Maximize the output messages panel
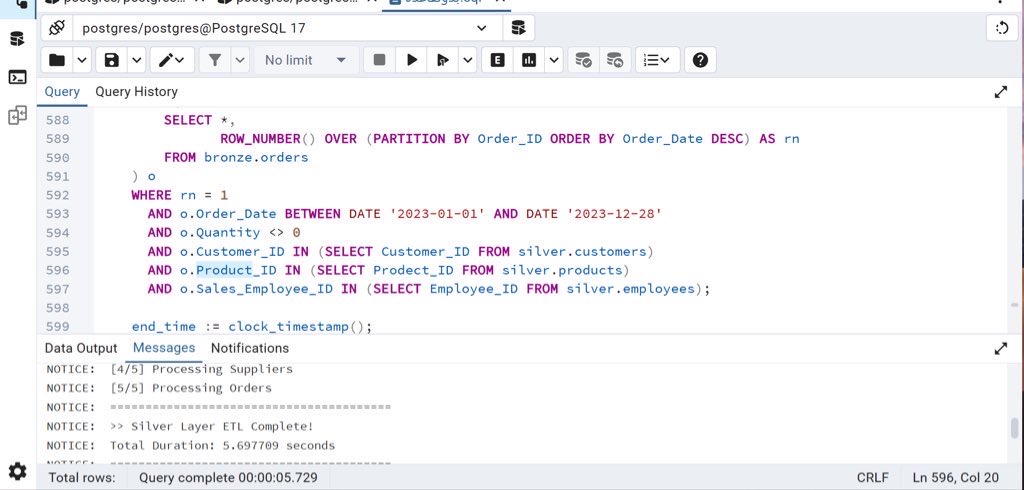This screenshot has width=1024, height=490. click(1000, 349)
